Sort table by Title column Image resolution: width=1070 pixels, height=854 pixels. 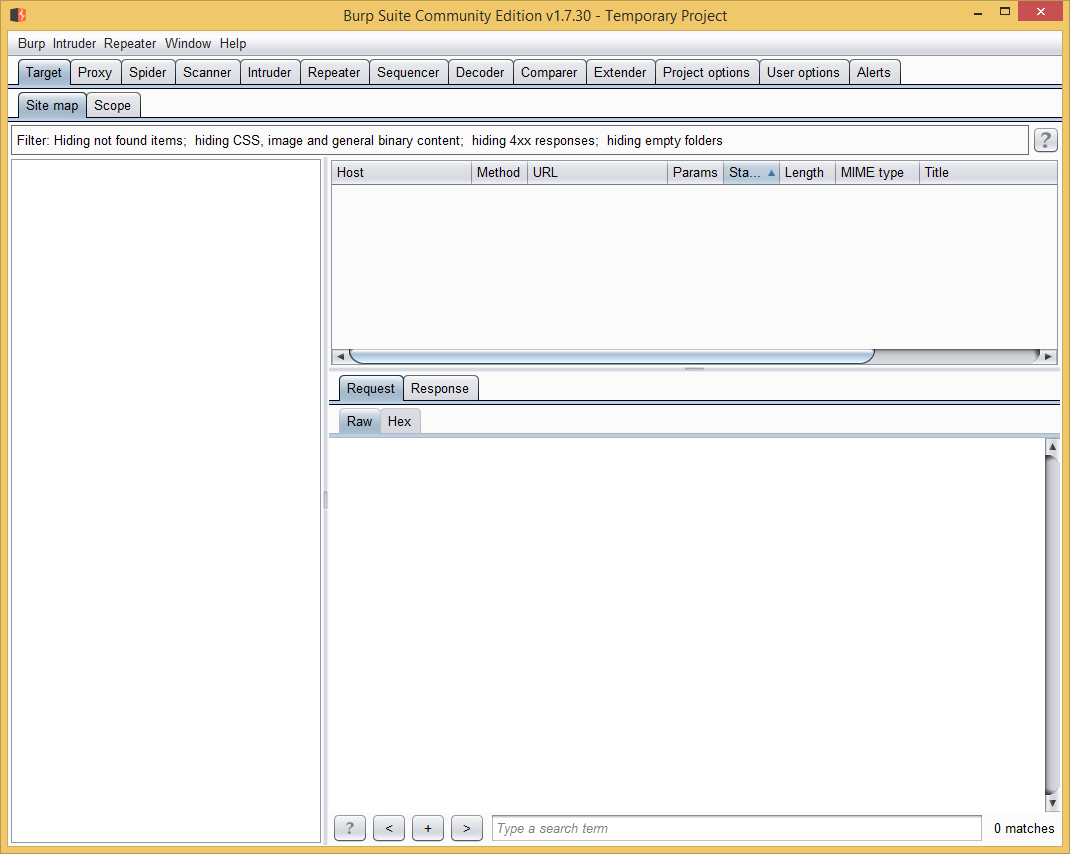988,173
